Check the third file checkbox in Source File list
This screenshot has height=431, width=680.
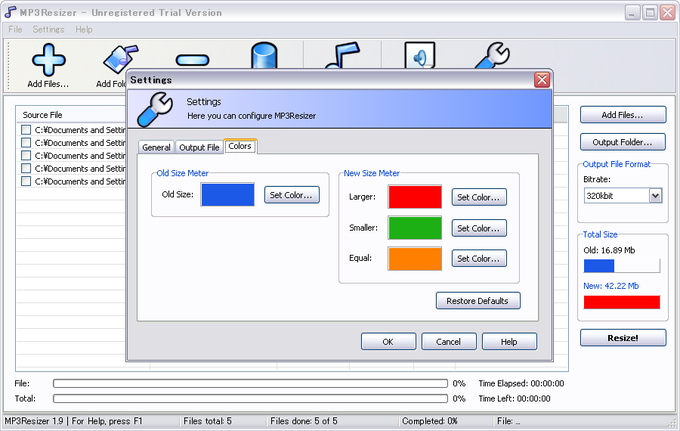[26, 155]
